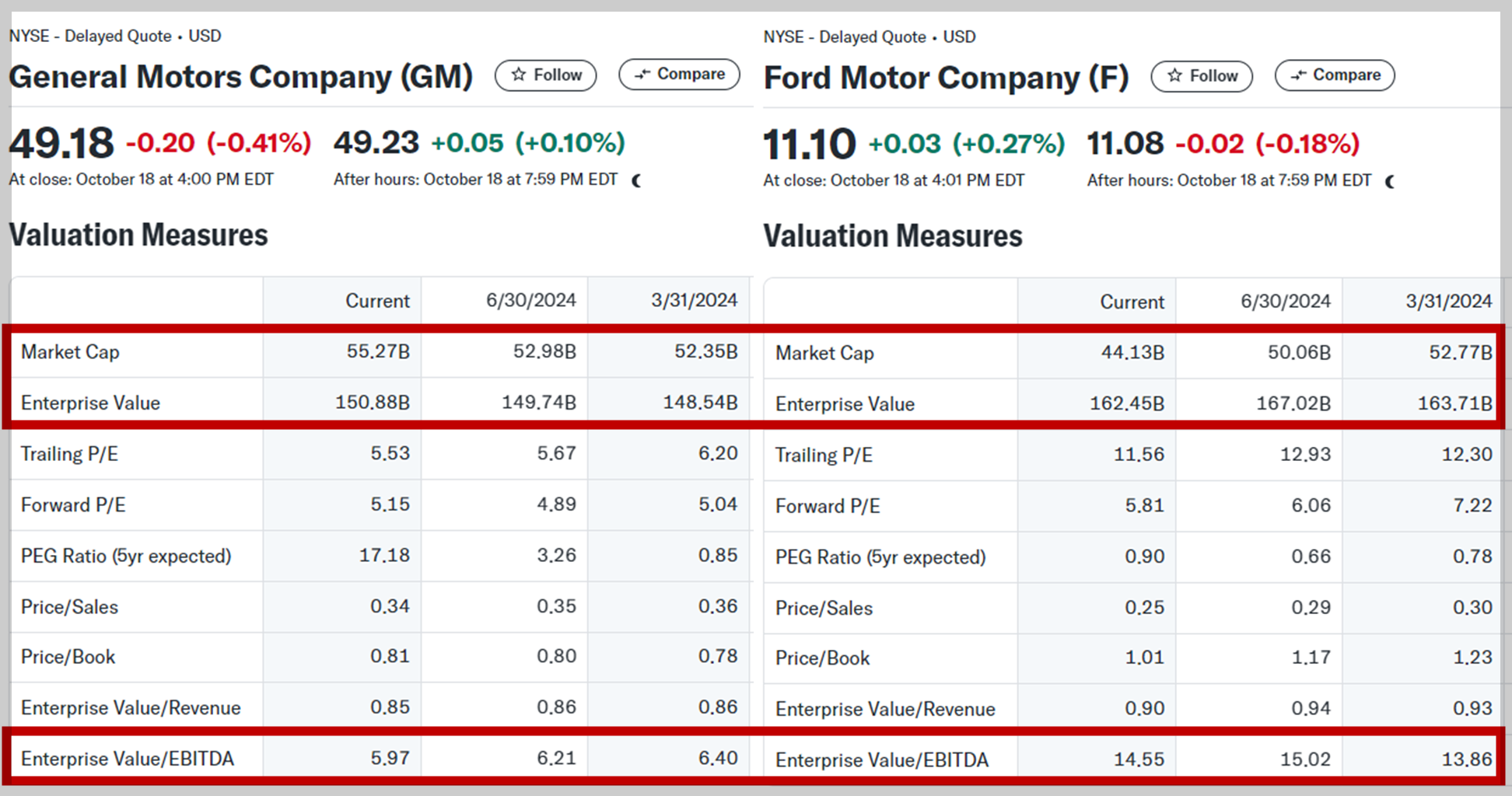
Task: Click Ford Valuation Measures heading
Action: pyautogui.click(x=893, y=236)
